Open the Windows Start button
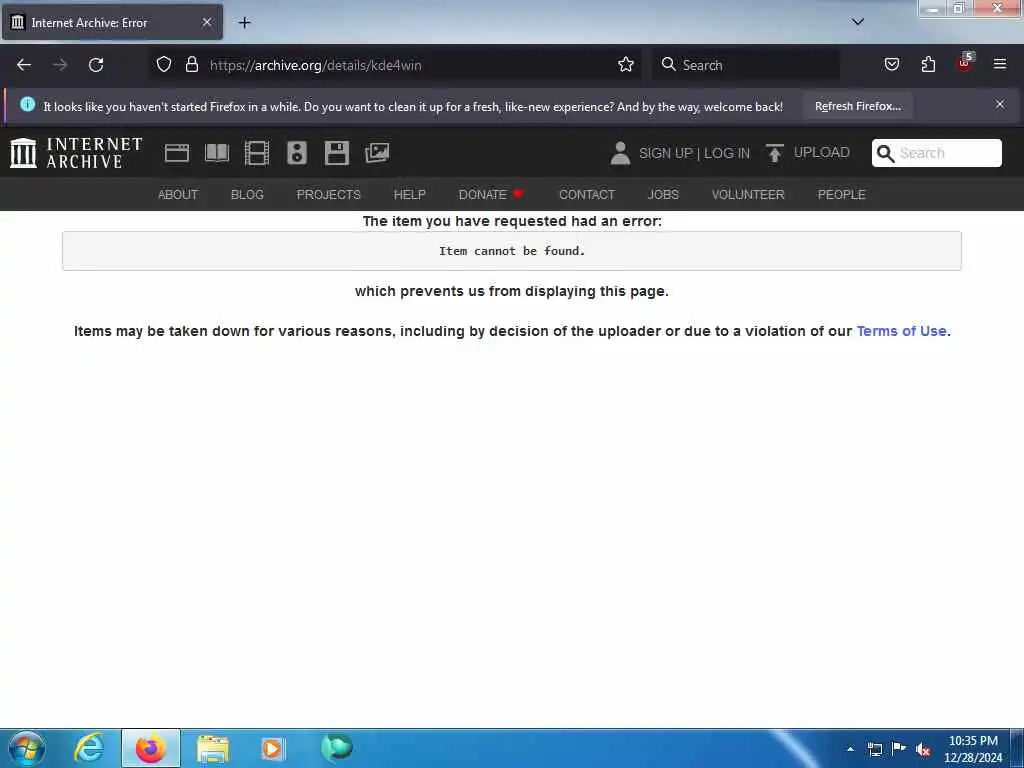Screen dimensions: 1024x768 [x=27, y=748]
